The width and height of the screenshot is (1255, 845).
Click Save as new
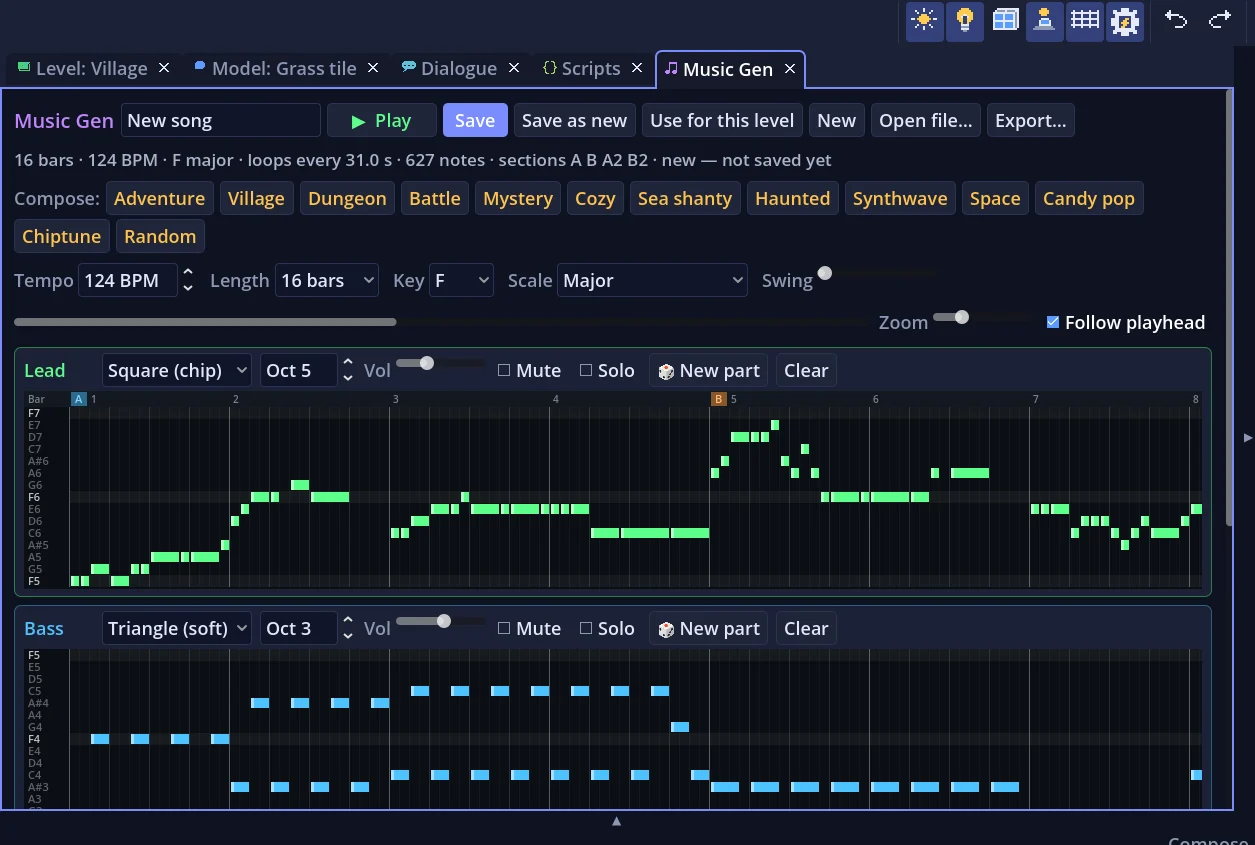tap(575, 120)
